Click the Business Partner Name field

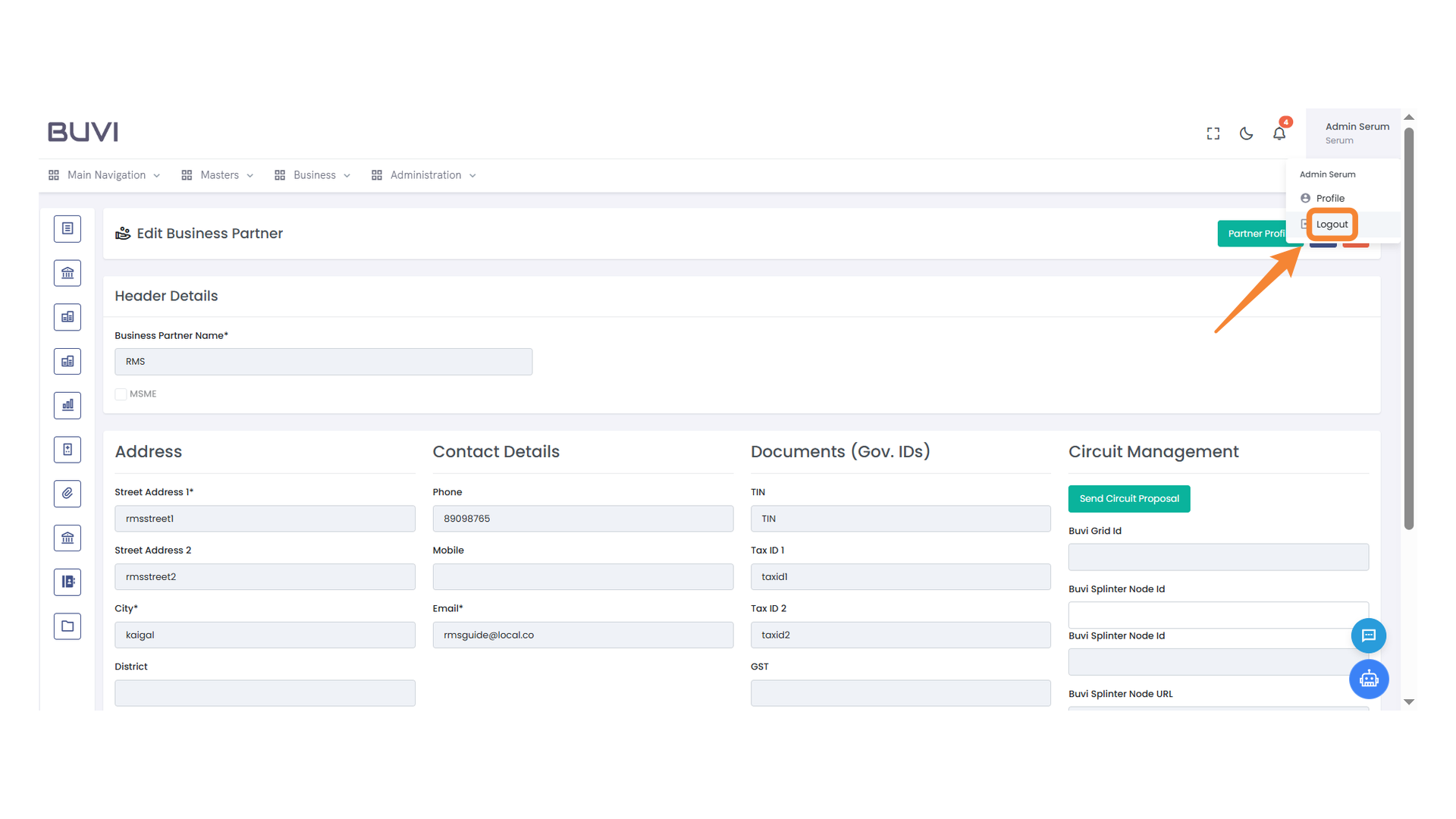click(x=323, y=362)
